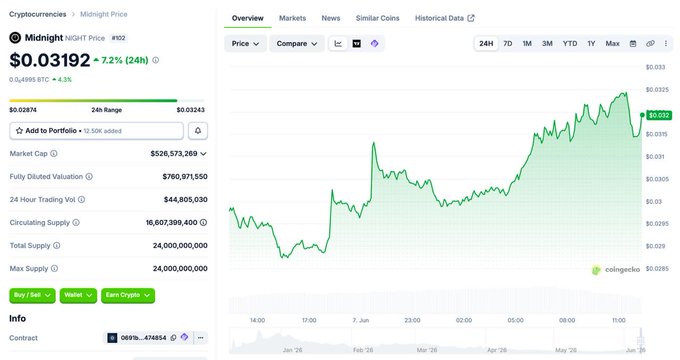The width and height of the screenshot is (680, 360).
Task: Click the $44,805,030 trading volume value
Action: click(x=186, y=200)
